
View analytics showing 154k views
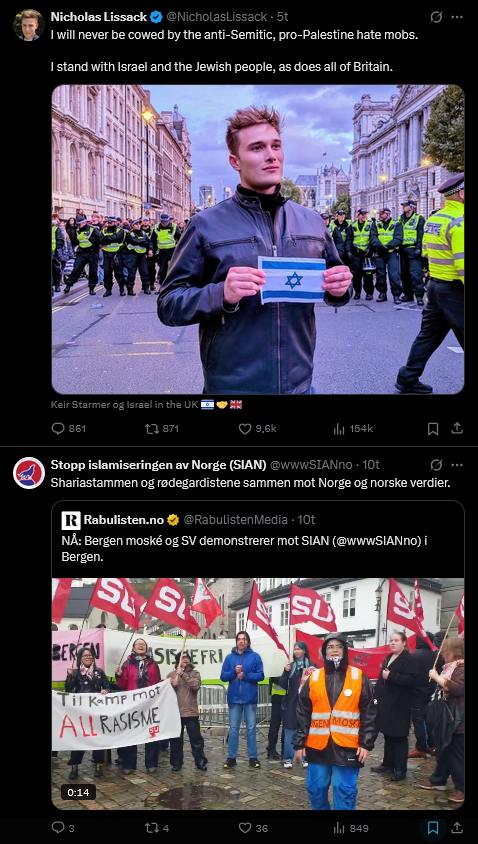353,428
